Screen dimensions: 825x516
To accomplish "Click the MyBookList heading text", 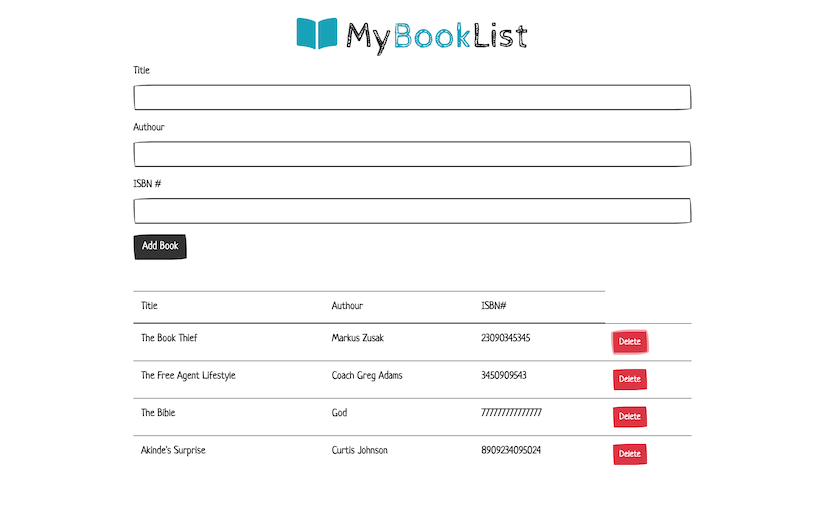I will pyautogui.click(x=436, y=36).
